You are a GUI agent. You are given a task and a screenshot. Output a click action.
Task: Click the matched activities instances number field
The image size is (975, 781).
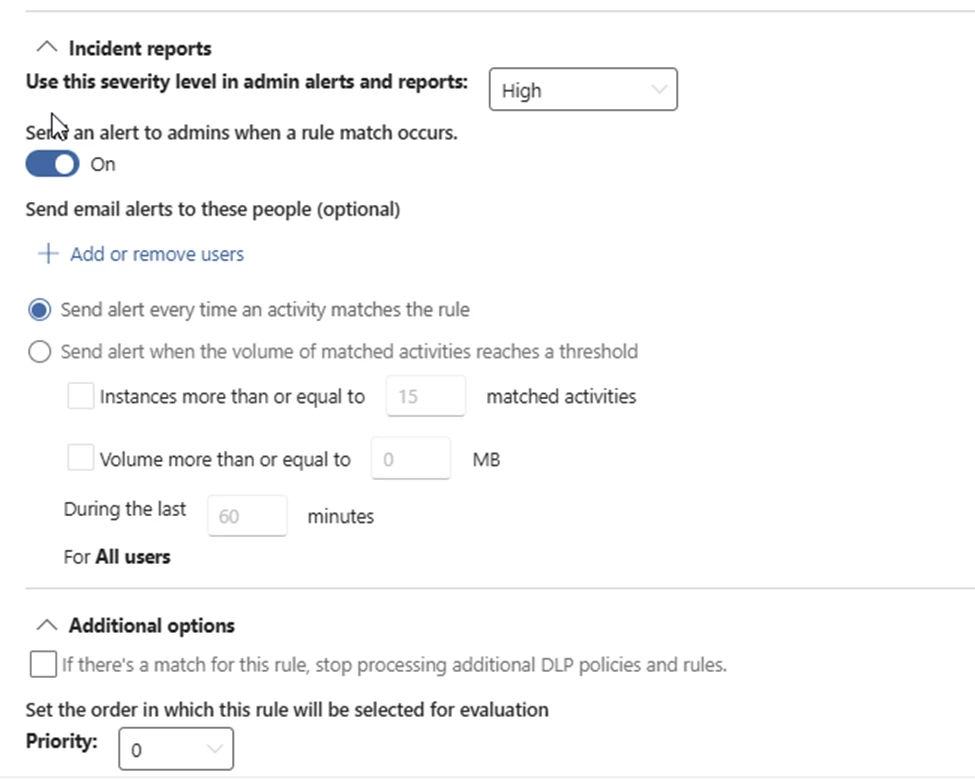425,396
